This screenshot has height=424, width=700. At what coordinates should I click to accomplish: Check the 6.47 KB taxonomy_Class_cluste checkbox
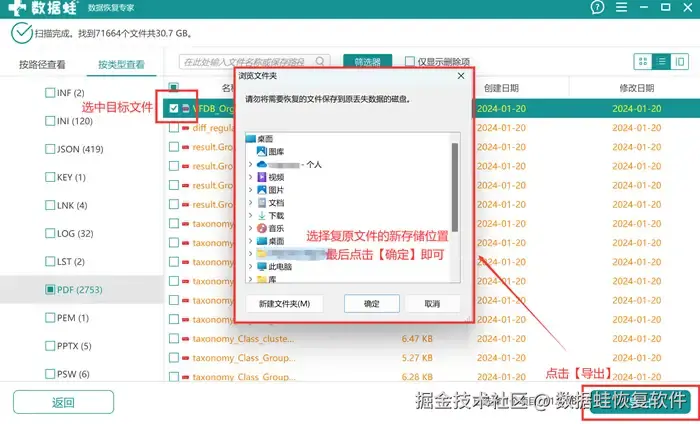point(174,339)
